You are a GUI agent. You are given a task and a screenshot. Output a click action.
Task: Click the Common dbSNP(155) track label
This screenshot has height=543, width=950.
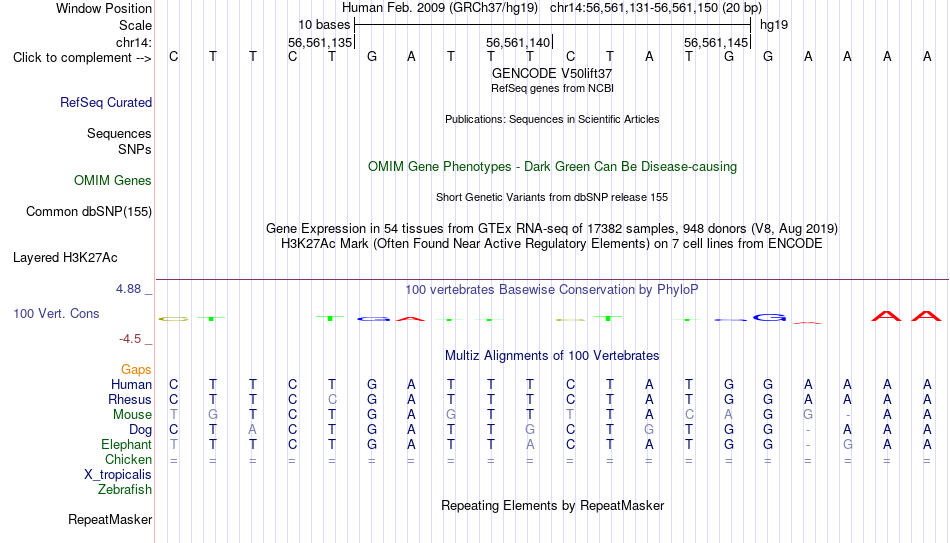tap(89, 212)
